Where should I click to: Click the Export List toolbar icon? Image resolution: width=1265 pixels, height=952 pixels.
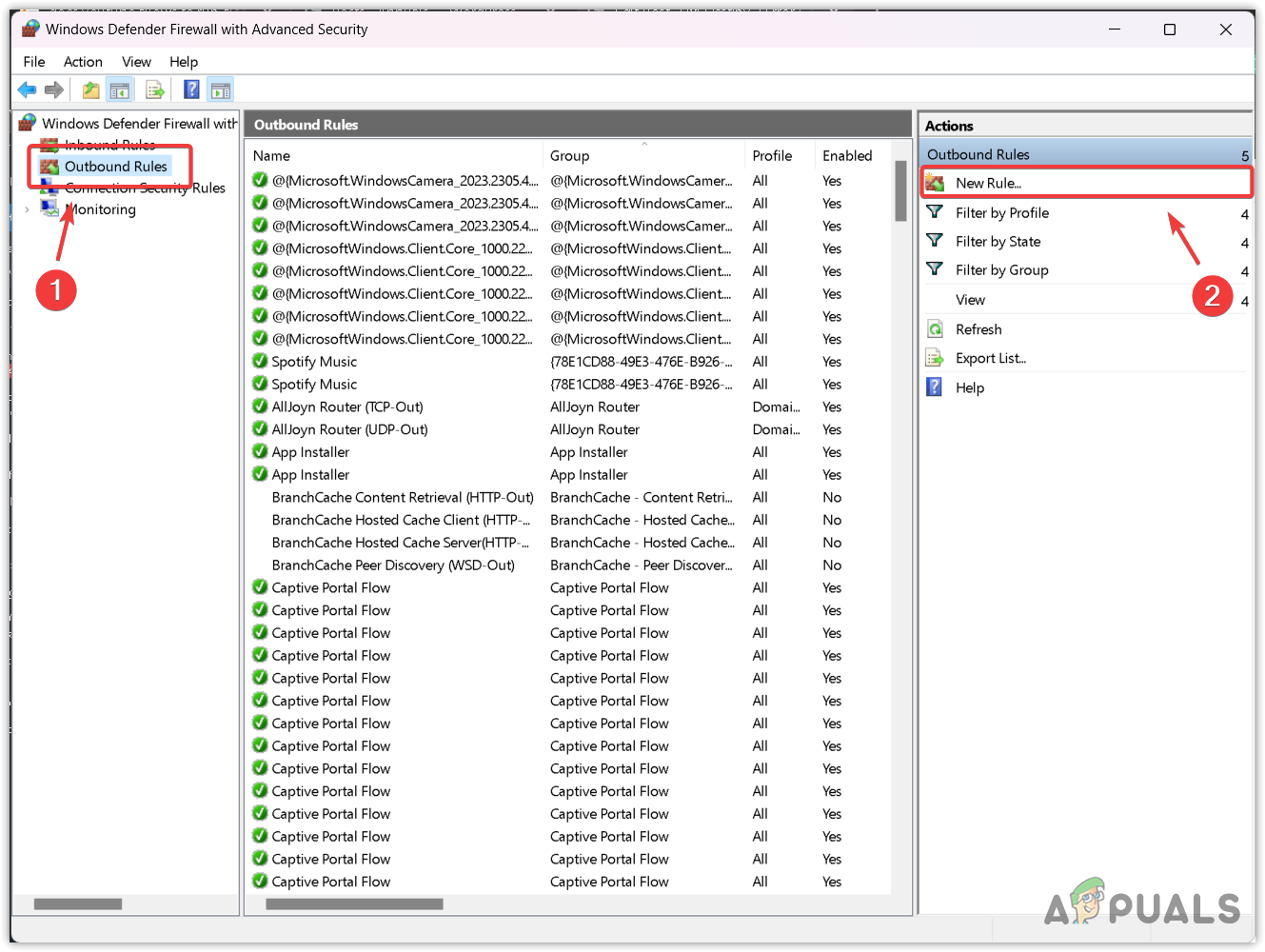tap(155, 89)
